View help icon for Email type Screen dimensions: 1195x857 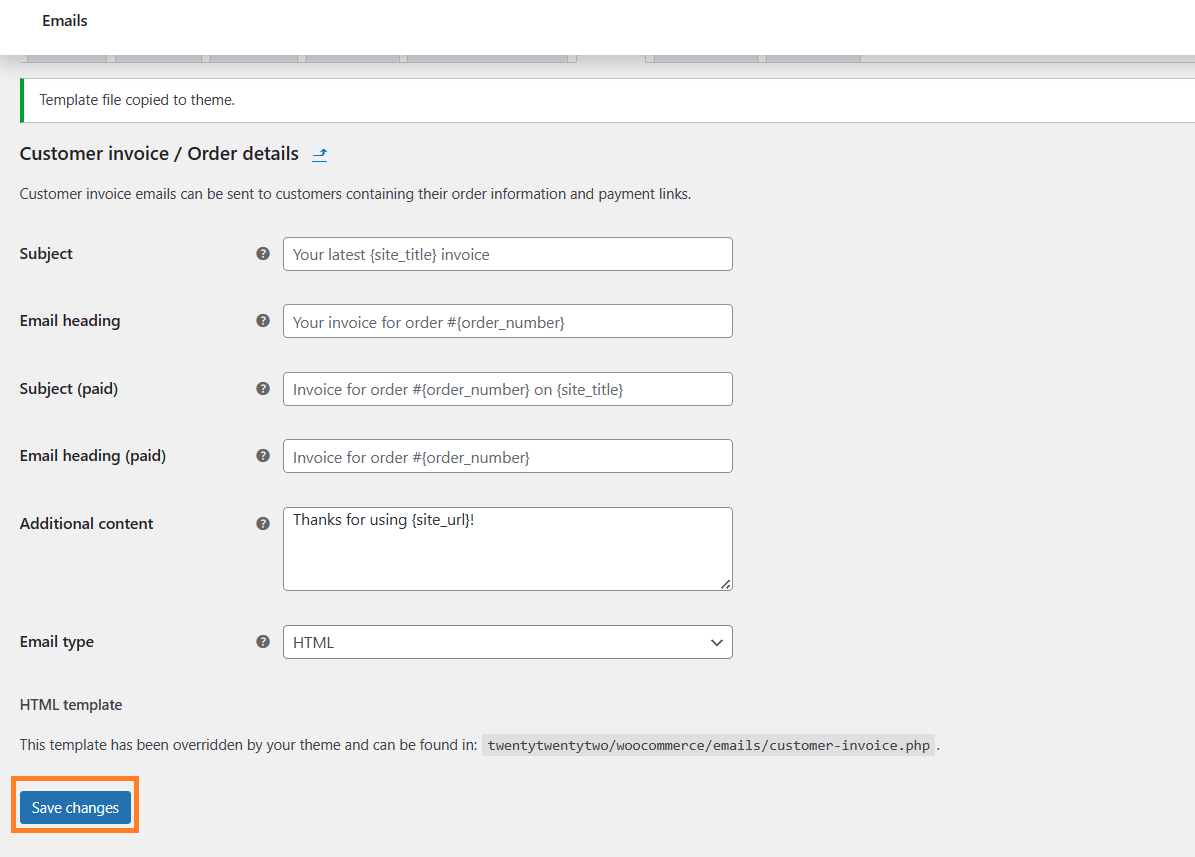coord(263,642)
